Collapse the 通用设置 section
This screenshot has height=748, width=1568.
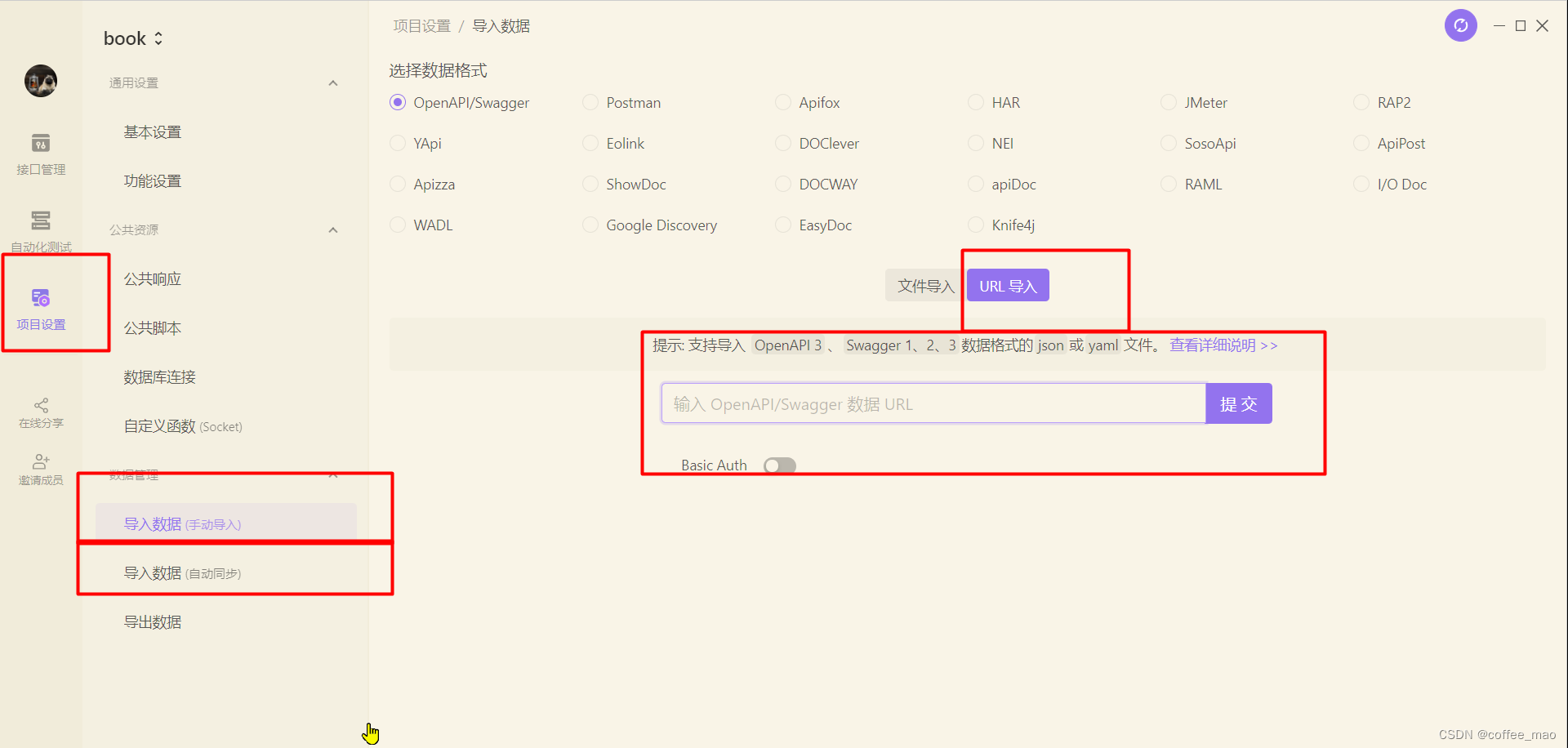332,82
